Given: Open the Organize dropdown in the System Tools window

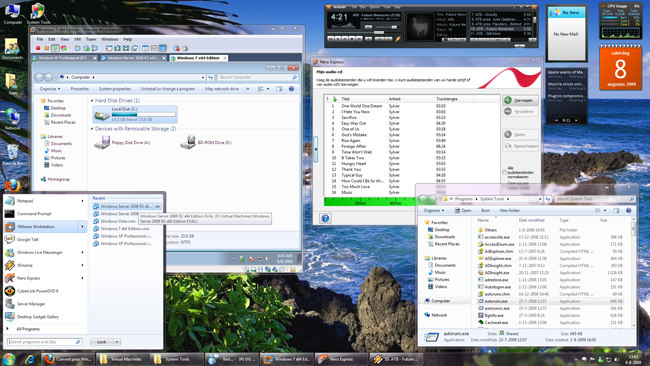Looking at the screenshot, I should click(434, 211).
